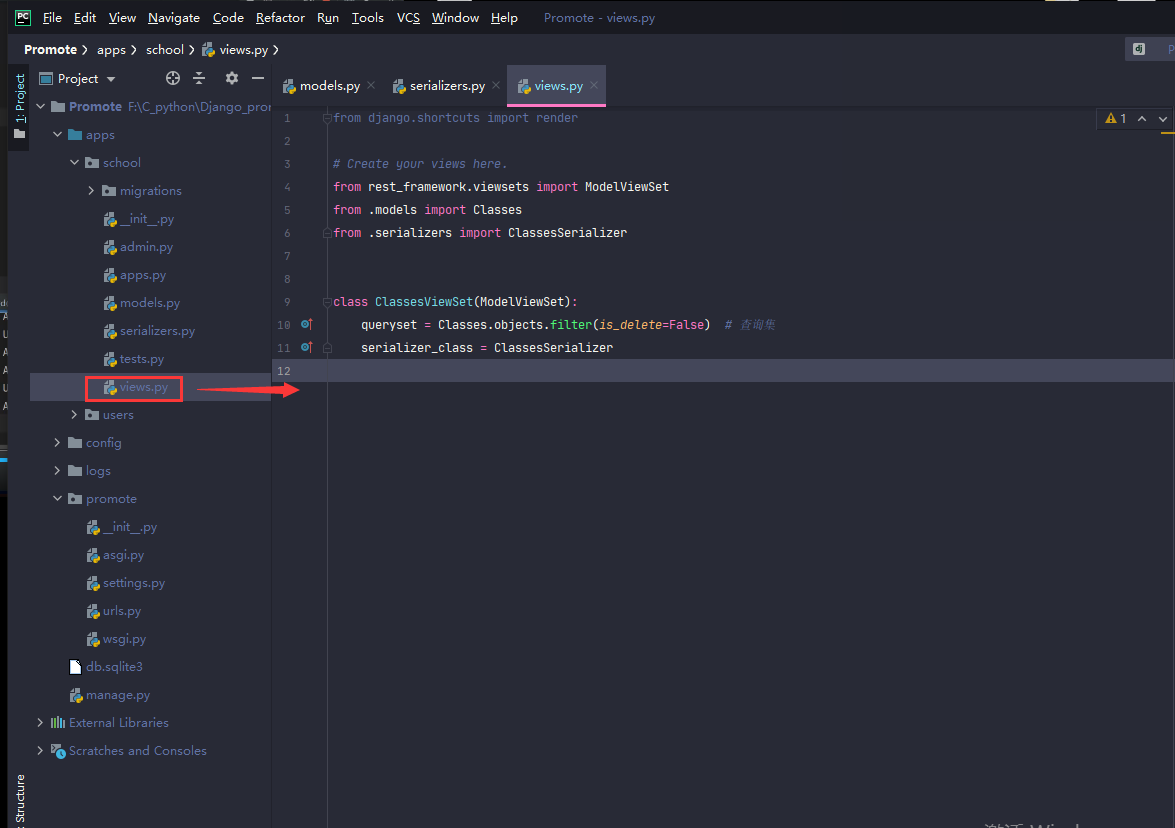Open the Window menu
1175x828 pixels.
[x=455, y=17]
